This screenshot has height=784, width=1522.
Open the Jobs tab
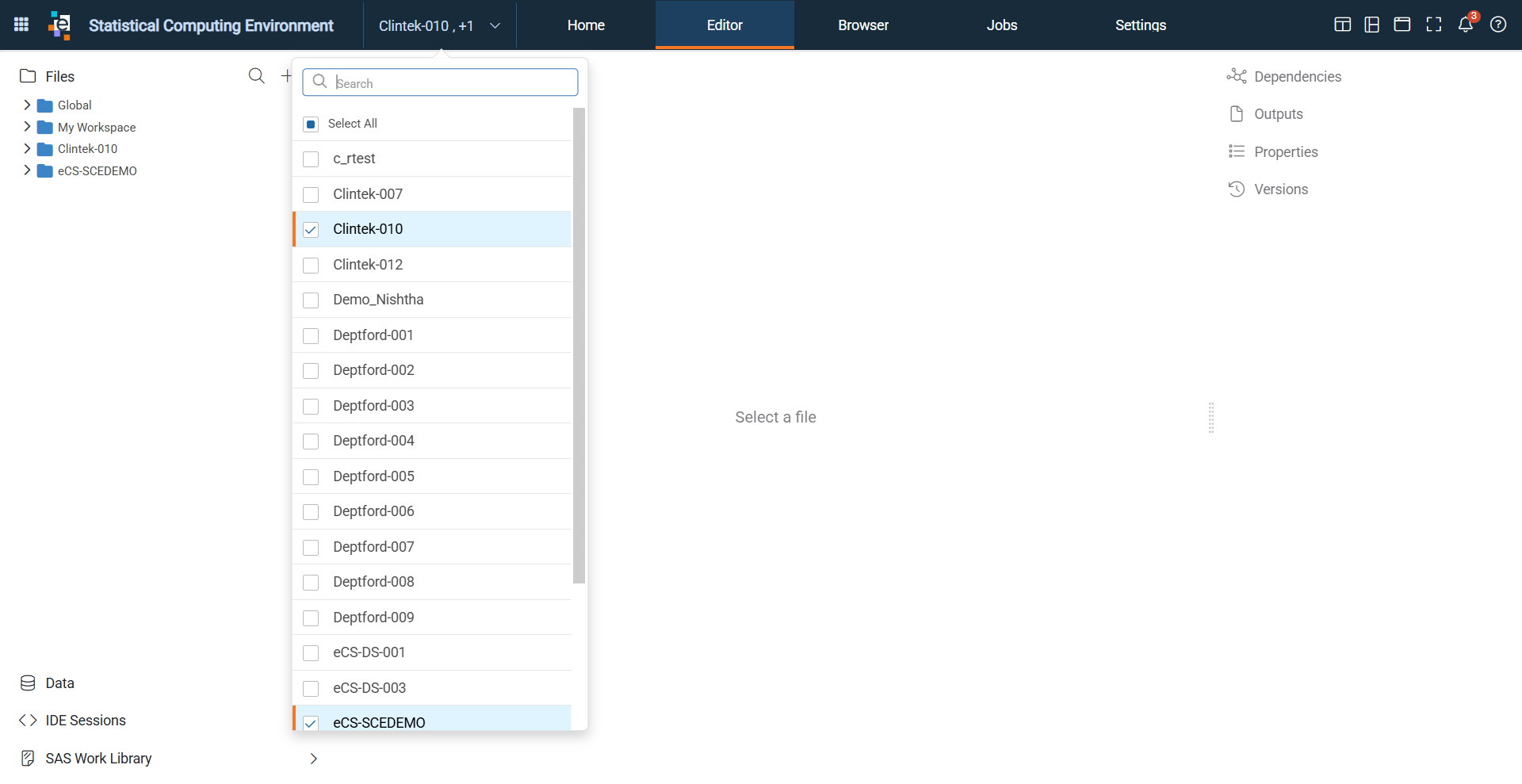coord(1002,25)
